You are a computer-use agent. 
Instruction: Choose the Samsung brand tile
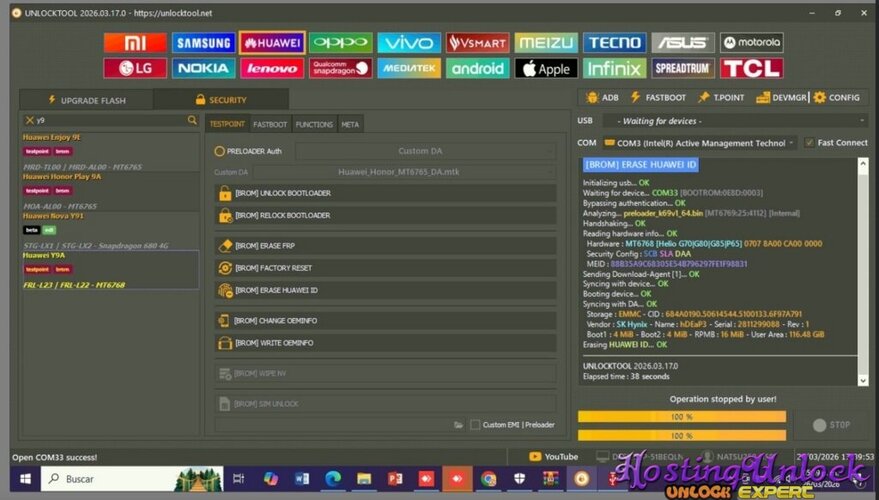coord(203,43)
